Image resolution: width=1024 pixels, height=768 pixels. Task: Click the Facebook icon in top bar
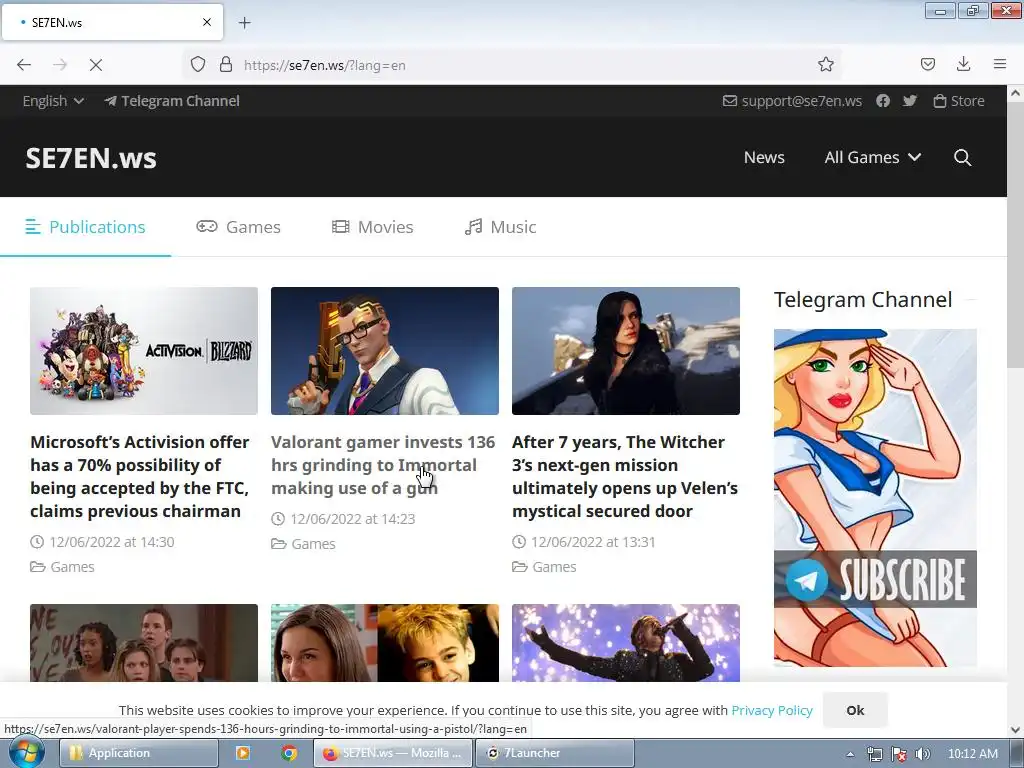point(883,101)
